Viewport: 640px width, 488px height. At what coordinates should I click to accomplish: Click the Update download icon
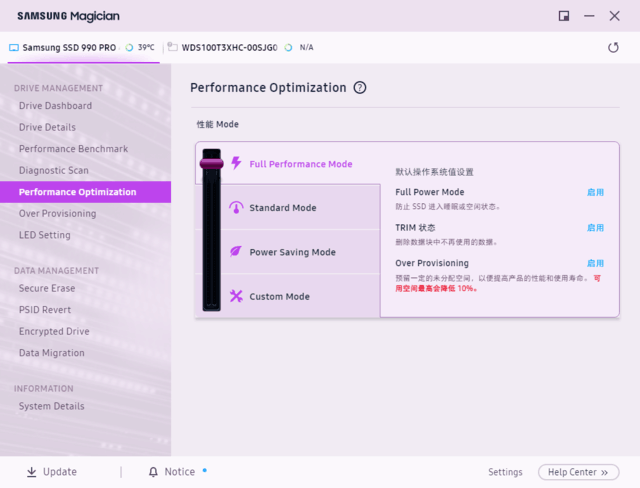pyautogui.click(x=32, y=472)
